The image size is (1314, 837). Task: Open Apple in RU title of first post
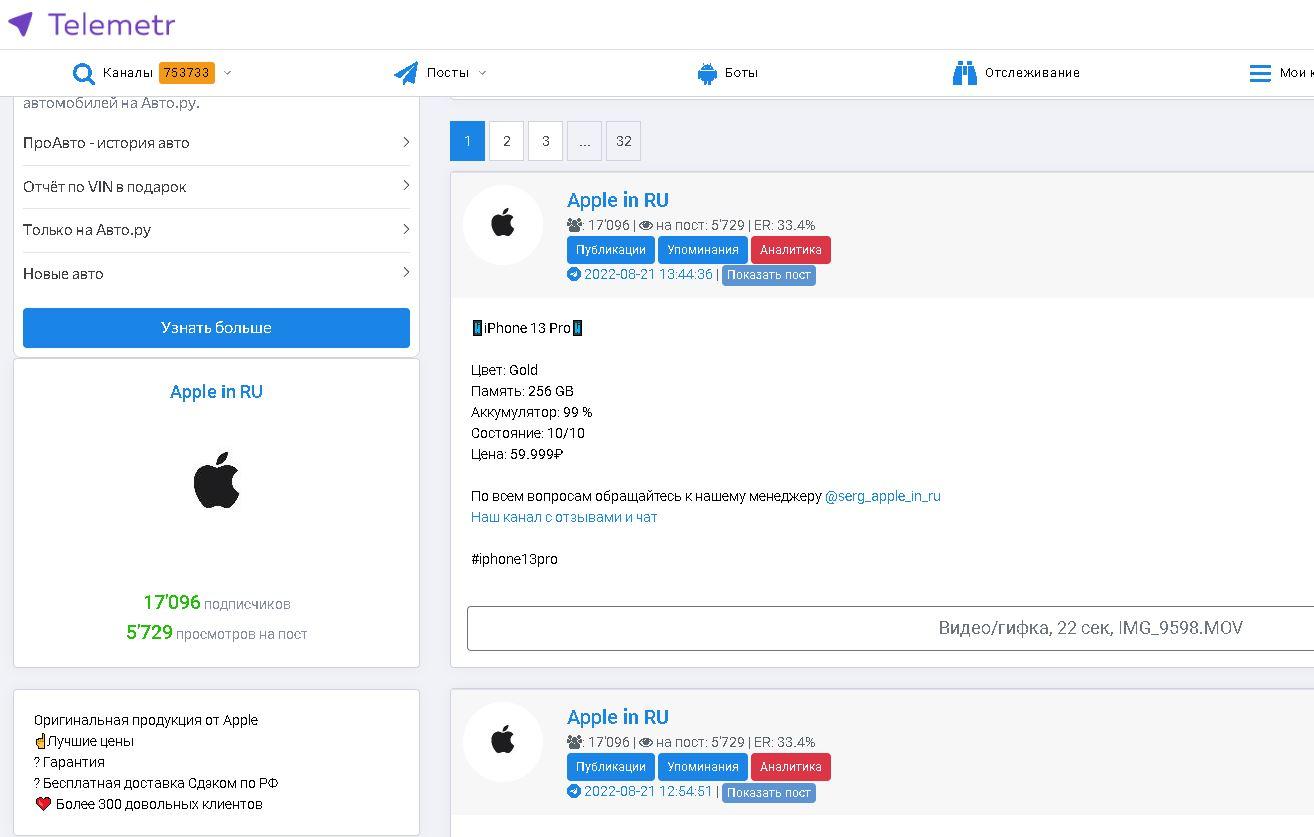tap(618, 200)
